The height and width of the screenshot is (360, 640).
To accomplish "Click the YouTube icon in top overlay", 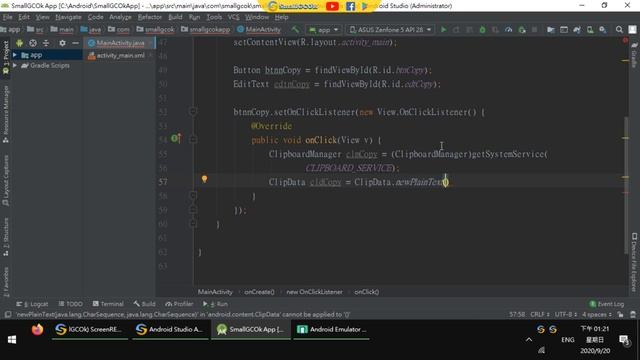I will 332,6.
